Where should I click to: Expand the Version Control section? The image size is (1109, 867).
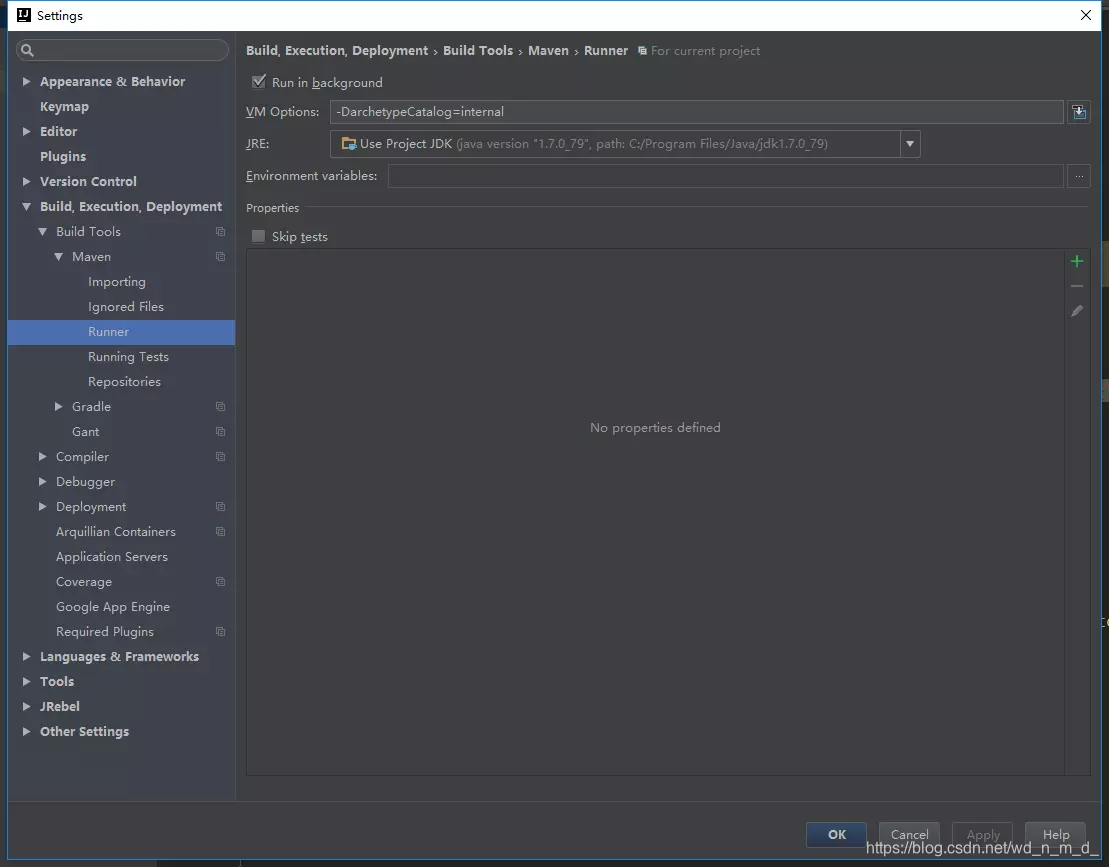[26, 182]
